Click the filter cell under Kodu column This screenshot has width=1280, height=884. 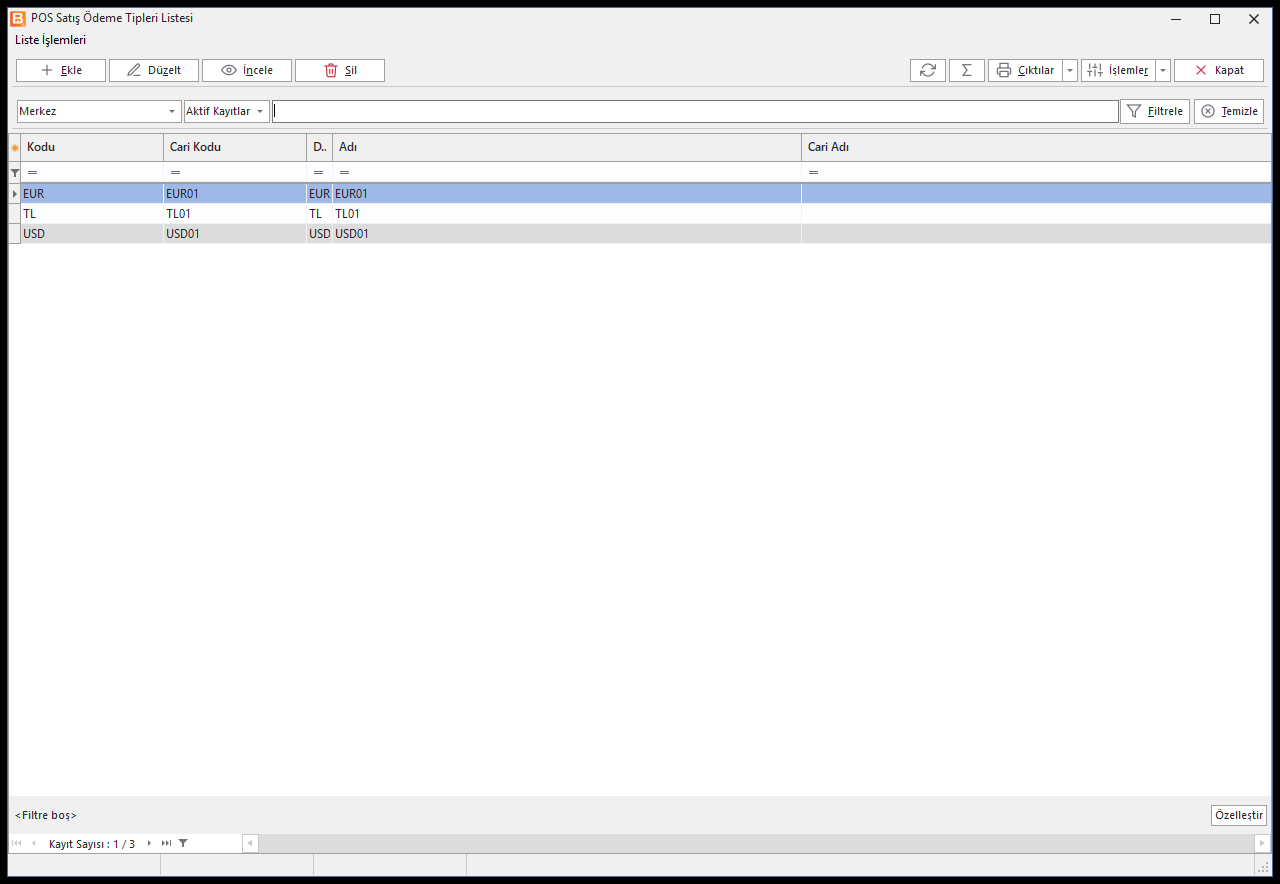(x=92, y=173)
